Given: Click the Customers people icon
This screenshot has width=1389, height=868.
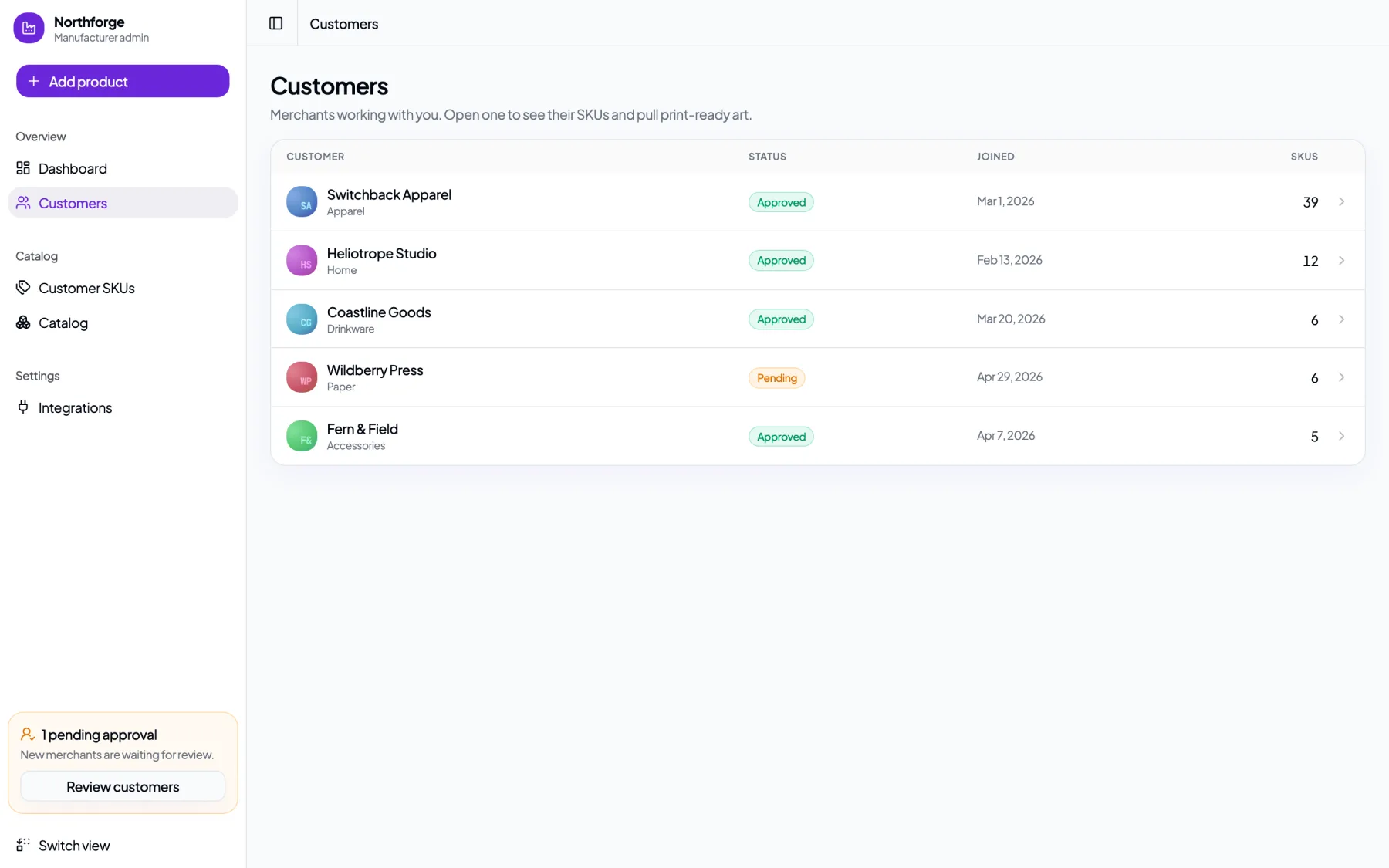Looking at the screenshot, I should coord(23,202).
